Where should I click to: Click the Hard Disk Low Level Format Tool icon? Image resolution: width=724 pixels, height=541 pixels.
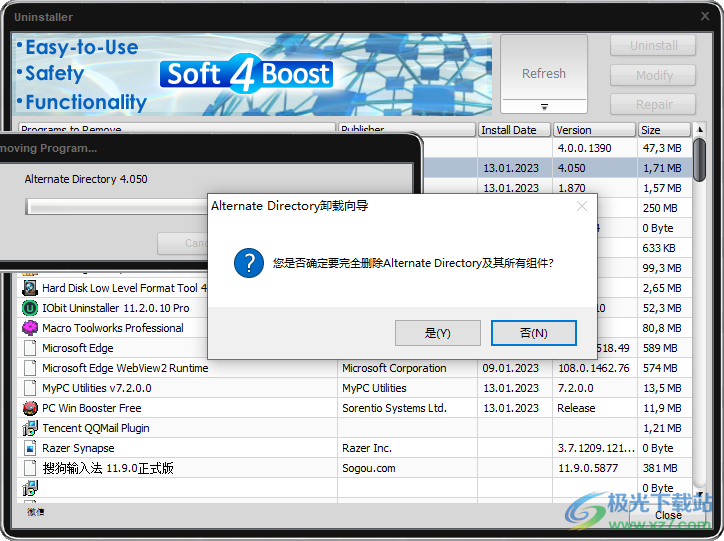[x=30, y=288]
